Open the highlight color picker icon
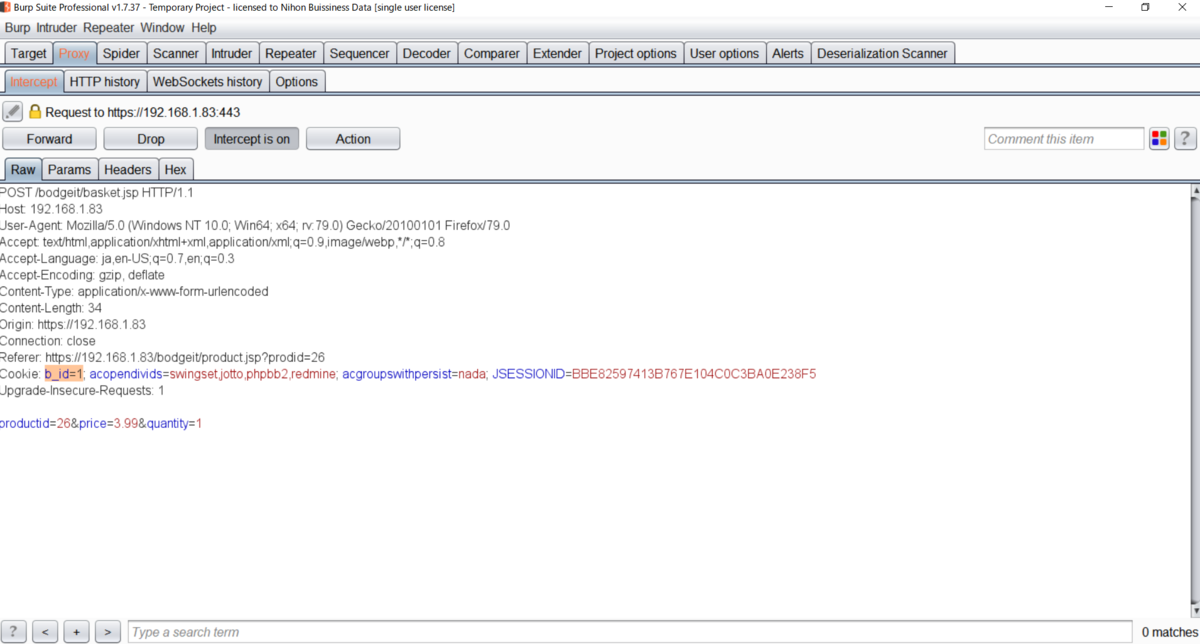The width and height of the screenshot is (1200, 644). tap(1159, 139)
